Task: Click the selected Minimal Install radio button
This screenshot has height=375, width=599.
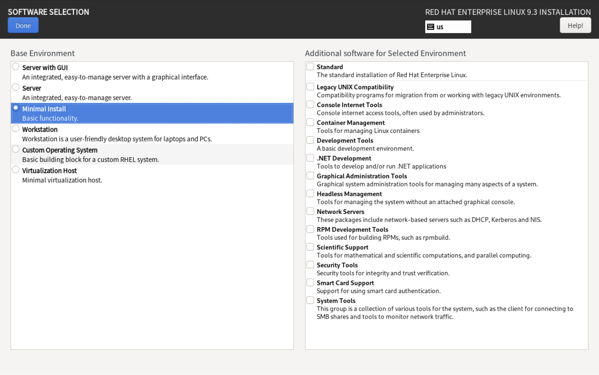Action: [16, 108]
